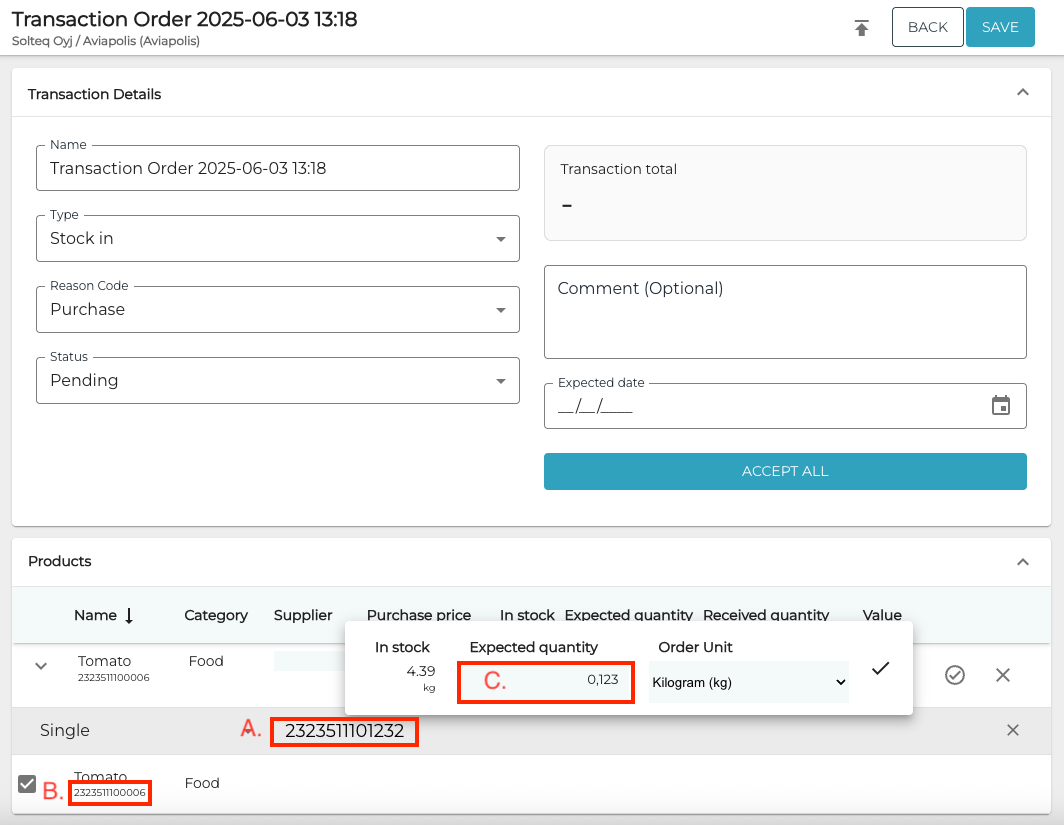Click SAVE to store the transaction order
This screenshot has height=825, width=1064.
tap(1000, 27)
